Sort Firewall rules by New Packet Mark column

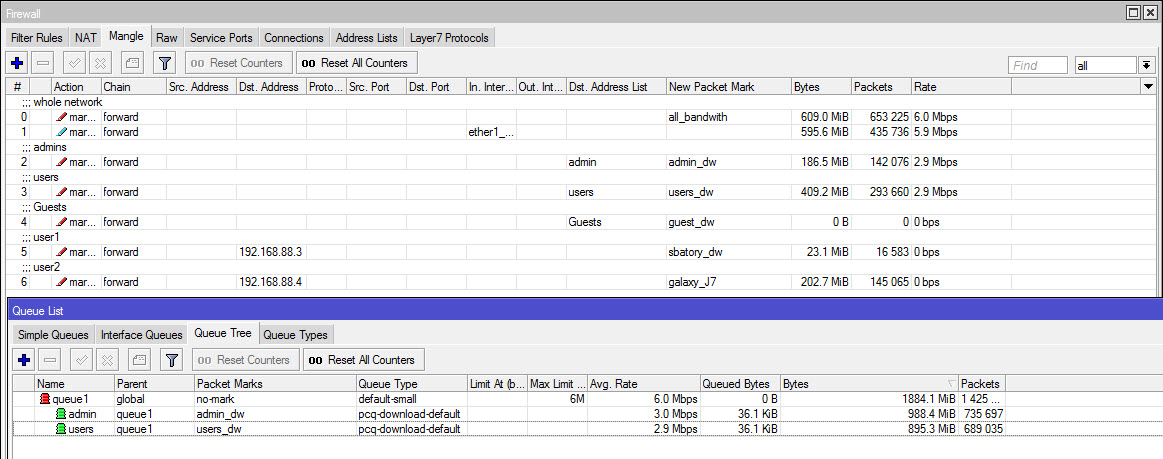click(x=728, y=87)
